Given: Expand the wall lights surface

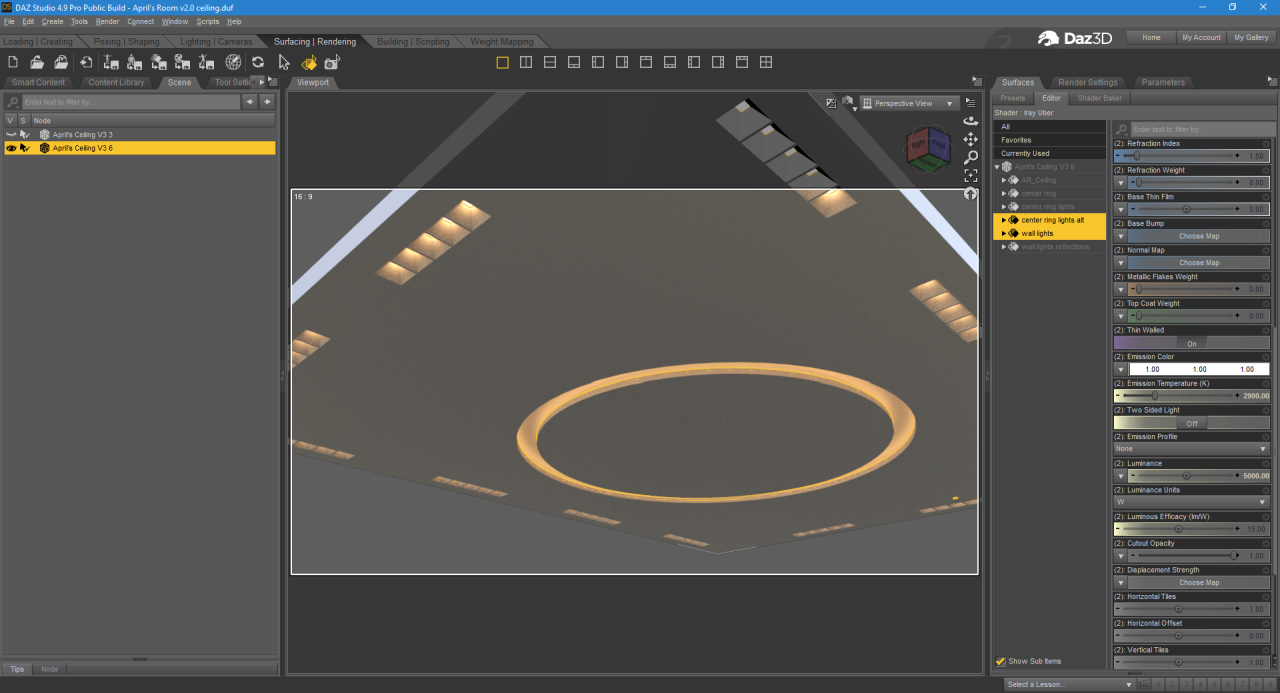Looking at the screenshot, I should (1004, 233).
